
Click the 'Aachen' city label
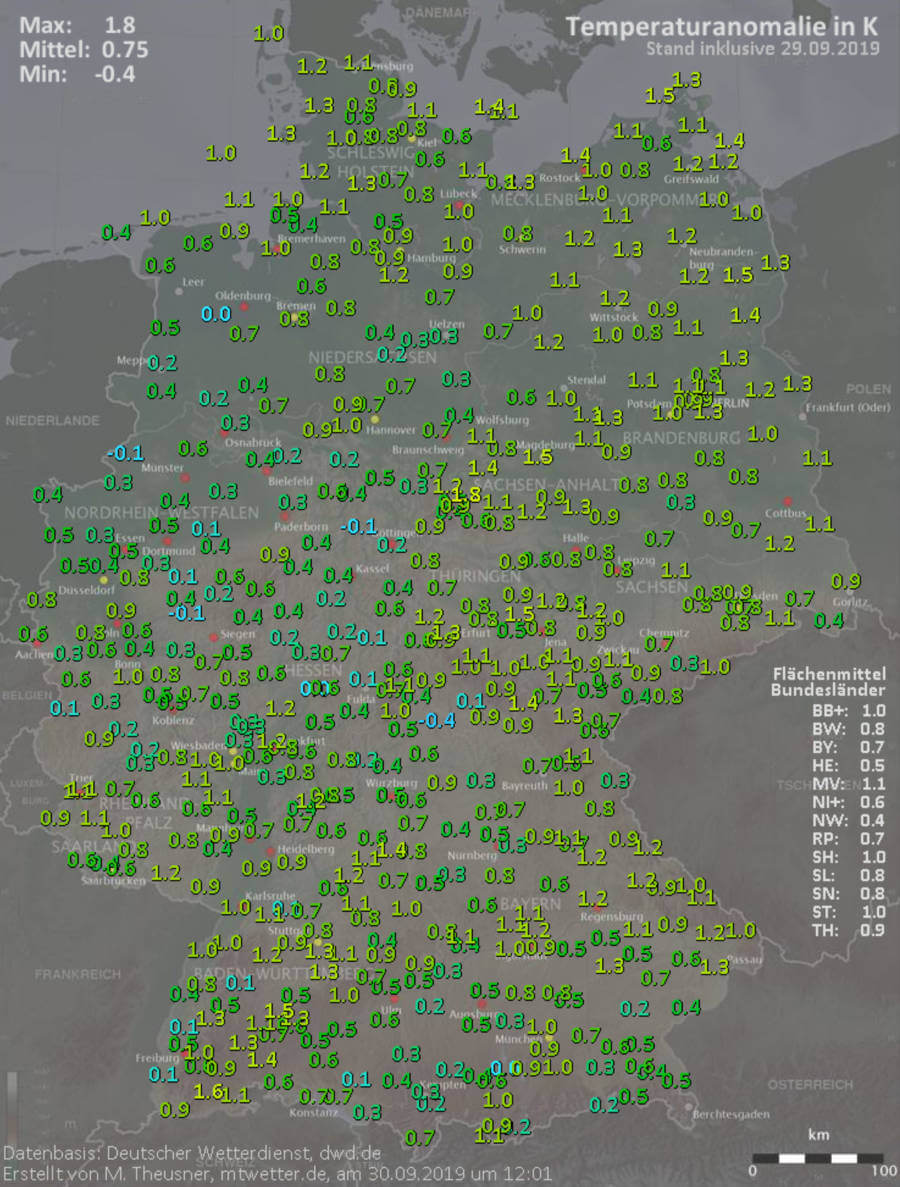pyautogui.click(x=34, y=654)
